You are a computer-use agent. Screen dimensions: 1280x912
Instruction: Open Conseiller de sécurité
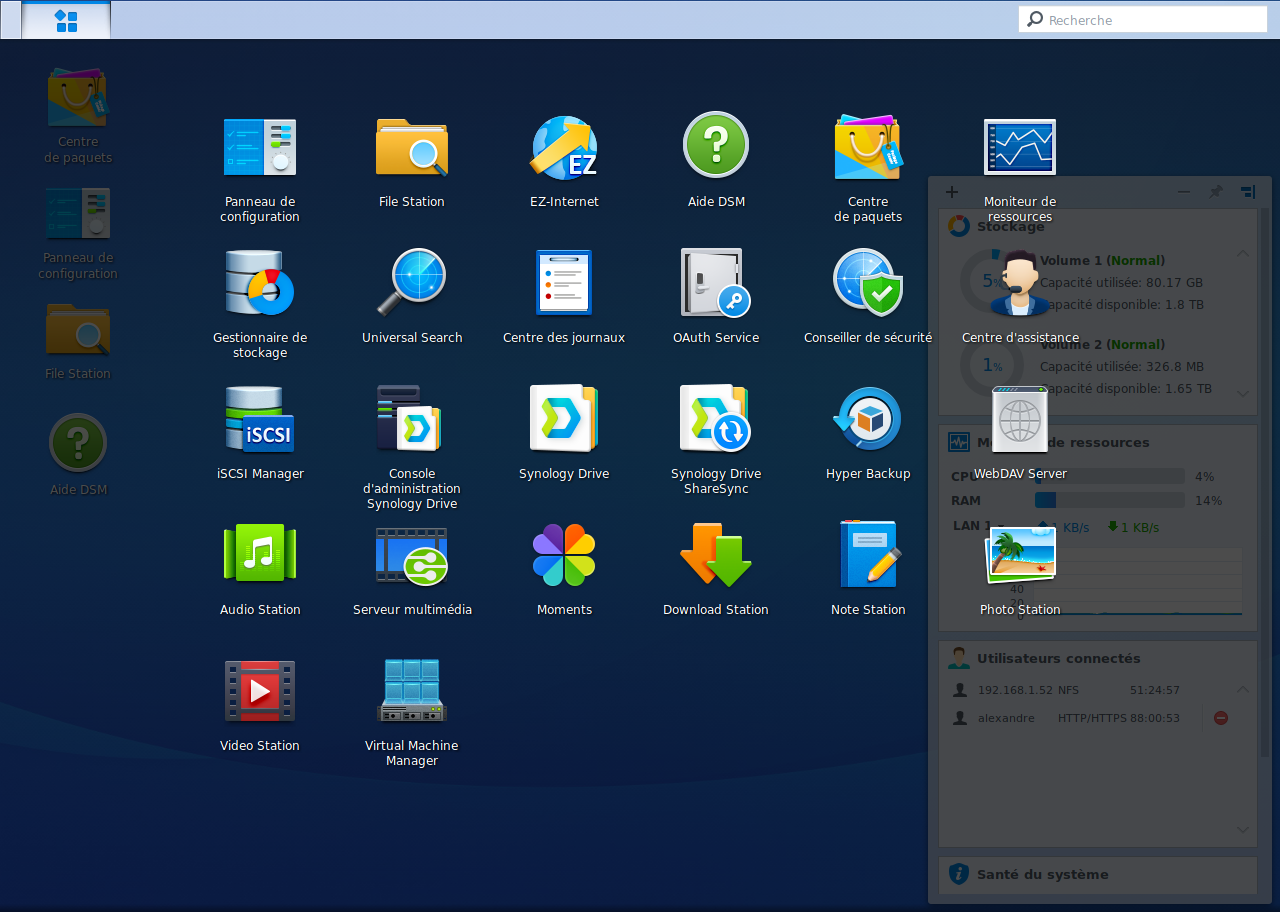pyautogui.click(x=868, y=284)
